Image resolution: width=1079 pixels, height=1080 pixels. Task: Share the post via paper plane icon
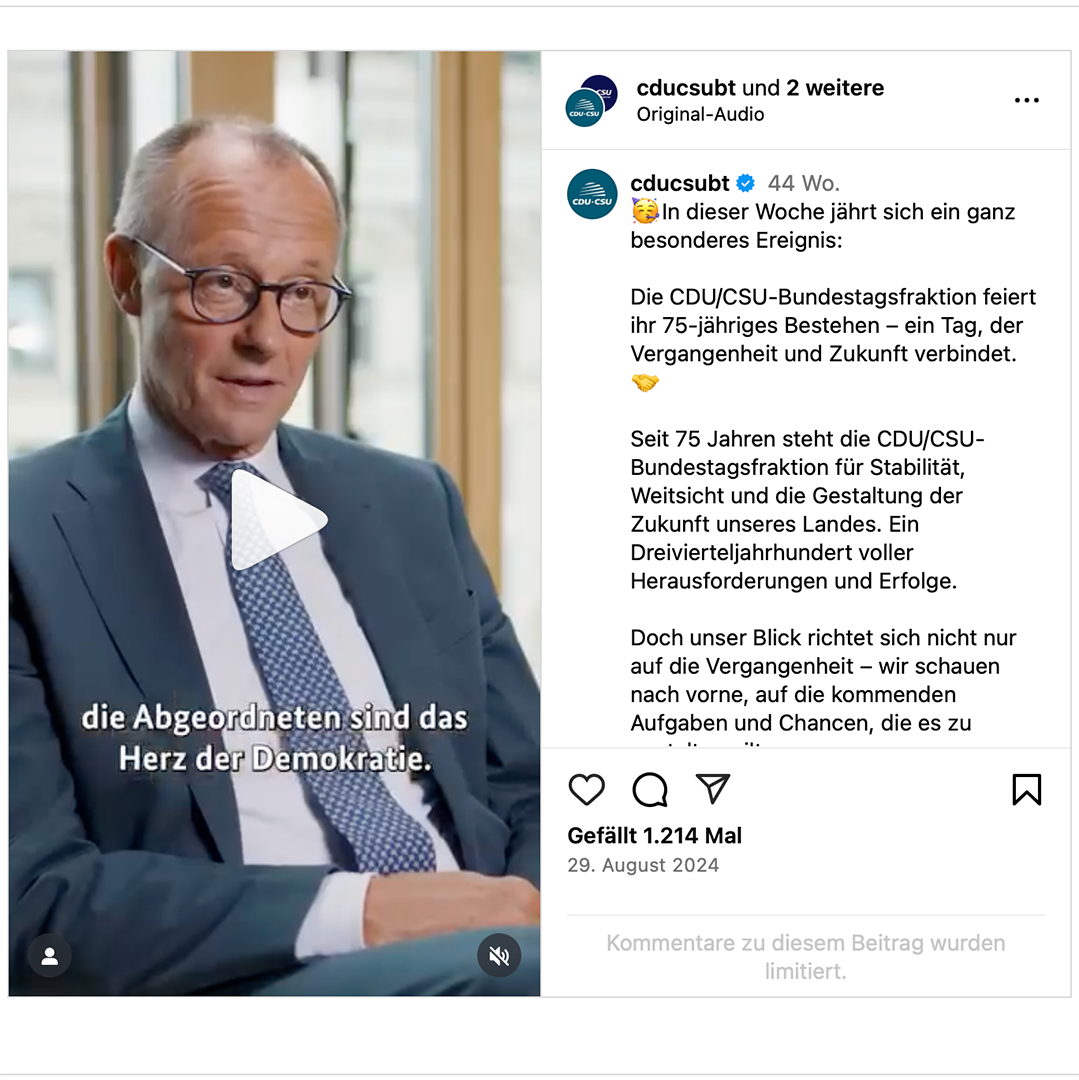pos(712,789)
